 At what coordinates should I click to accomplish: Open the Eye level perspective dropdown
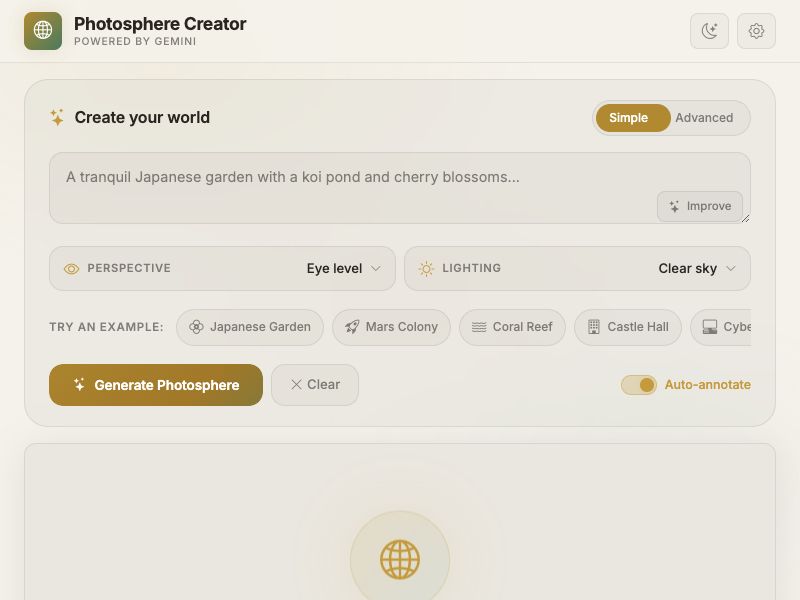point(341,268)
